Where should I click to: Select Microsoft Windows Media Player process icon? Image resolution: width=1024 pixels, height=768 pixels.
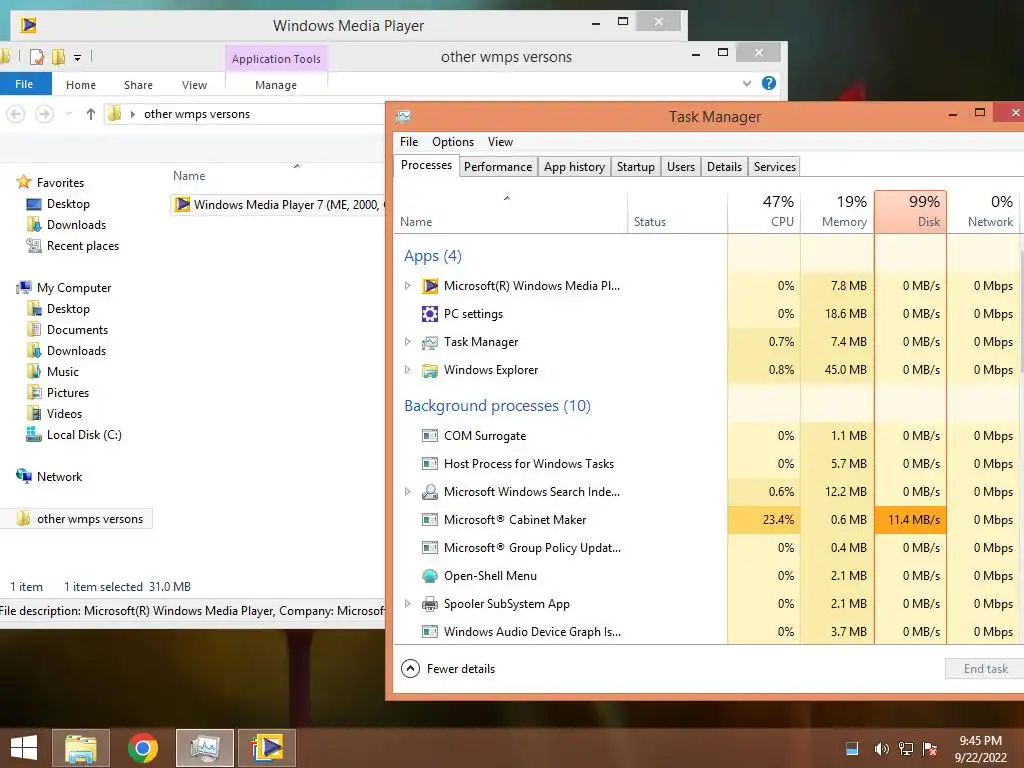pyautogui.click(x=430, y=286)
